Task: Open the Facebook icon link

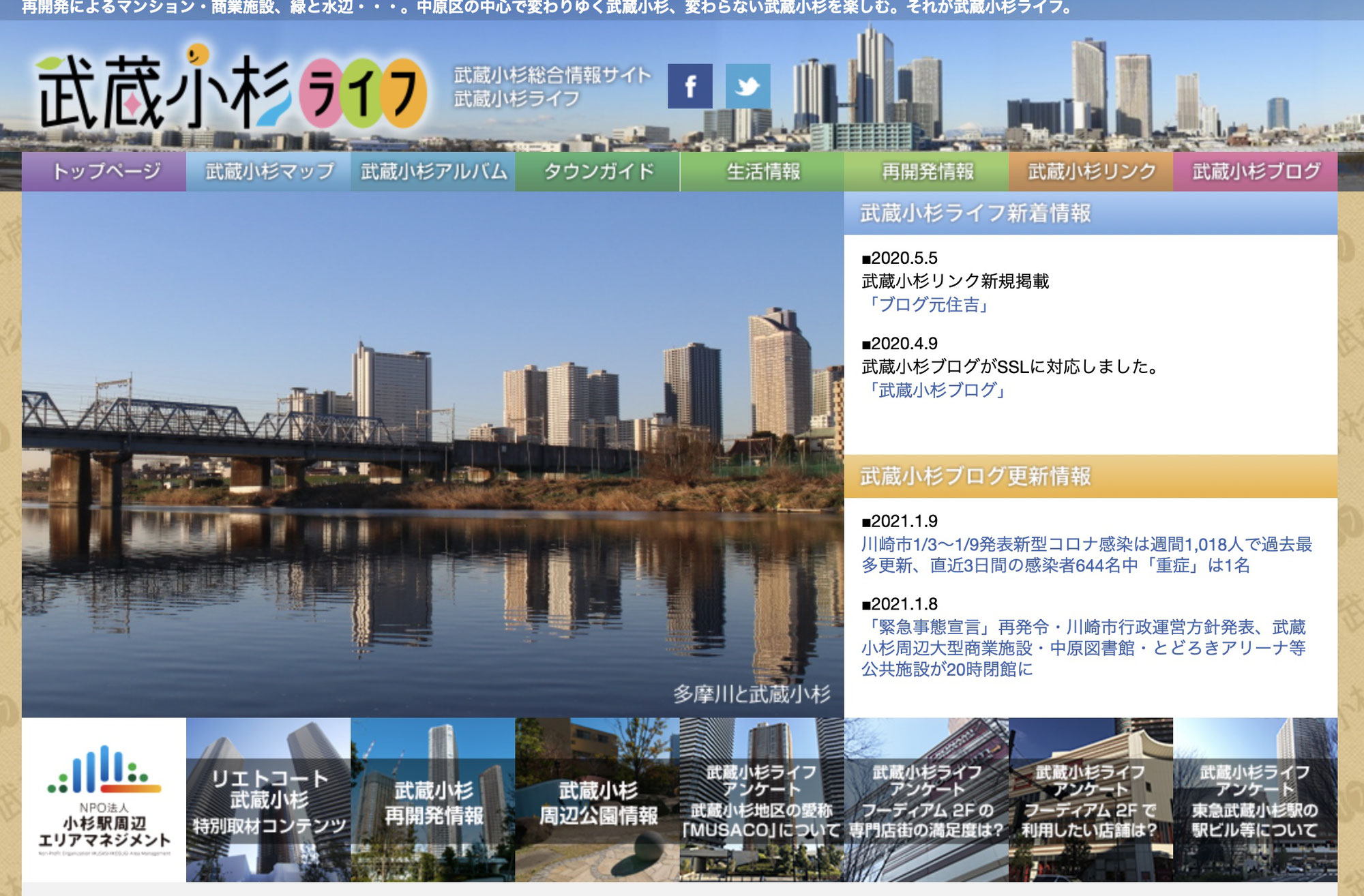Action: coord(690,87)
